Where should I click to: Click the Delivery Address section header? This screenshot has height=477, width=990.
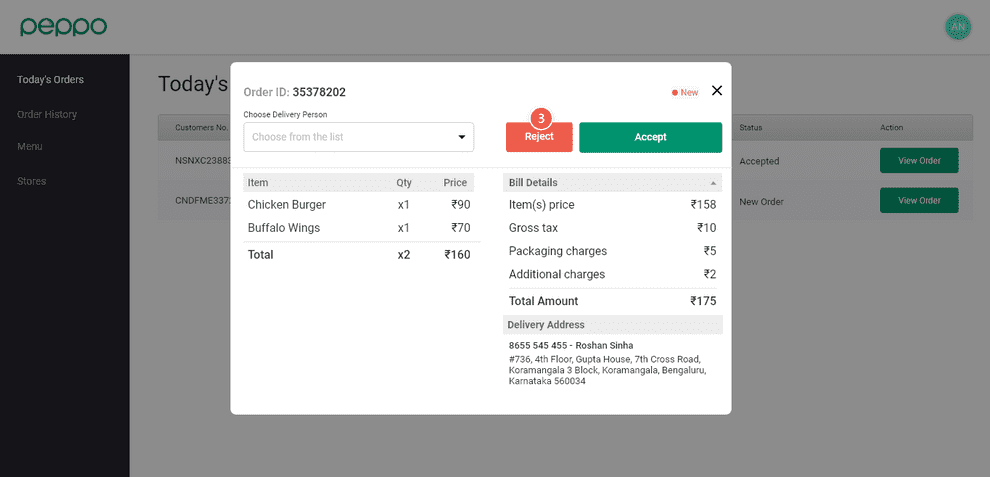tap(612, 325)
